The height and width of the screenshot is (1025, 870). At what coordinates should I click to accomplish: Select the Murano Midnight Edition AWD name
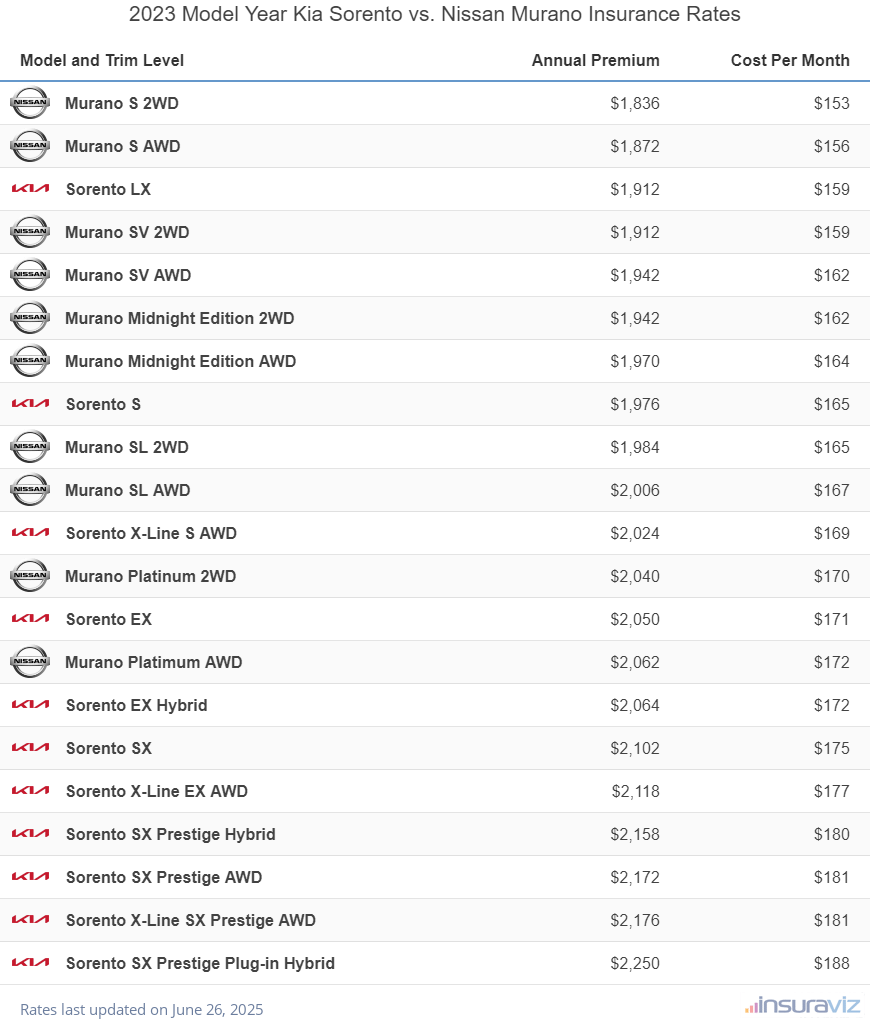(180, 361)
